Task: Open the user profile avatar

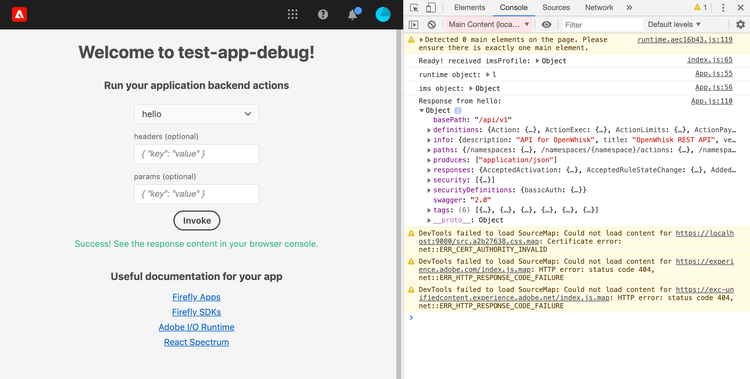Action: tap(383, 14)
